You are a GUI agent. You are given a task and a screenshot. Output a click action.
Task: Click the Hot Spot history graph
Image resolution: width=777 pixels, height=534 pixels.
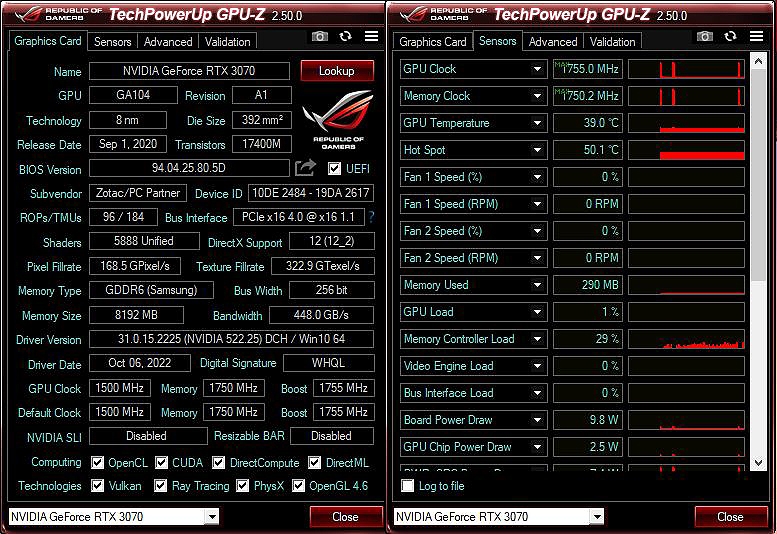click(x=686, y=150)
